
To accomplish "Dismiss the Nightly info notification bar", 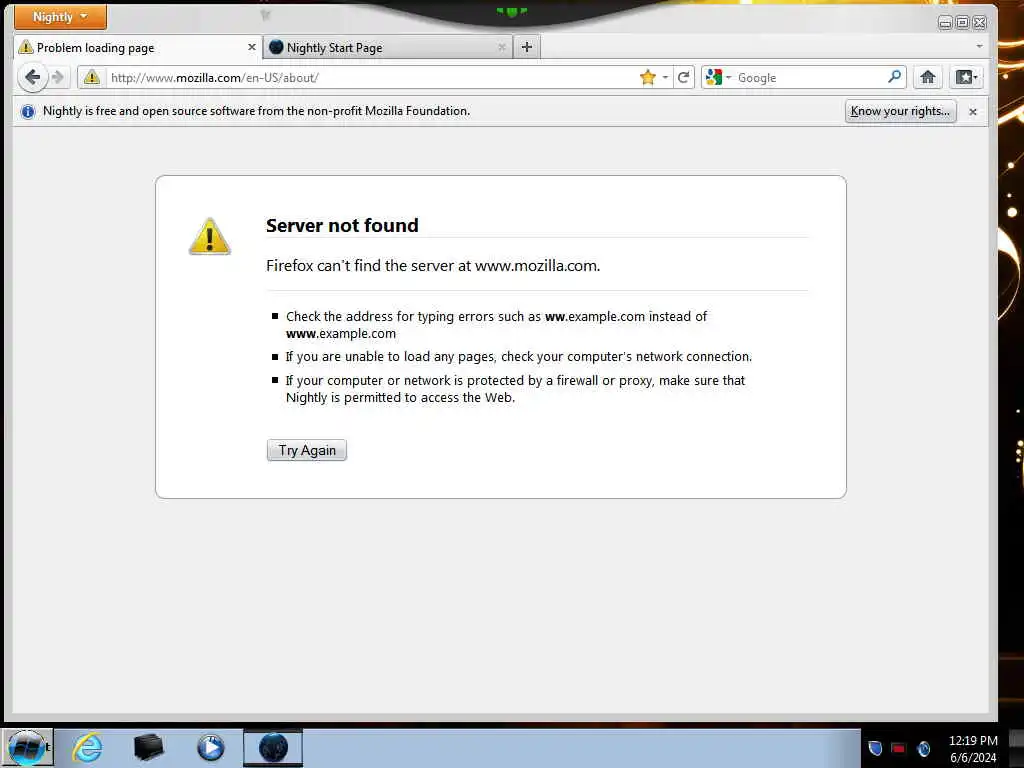I will [x=972, y=112].
